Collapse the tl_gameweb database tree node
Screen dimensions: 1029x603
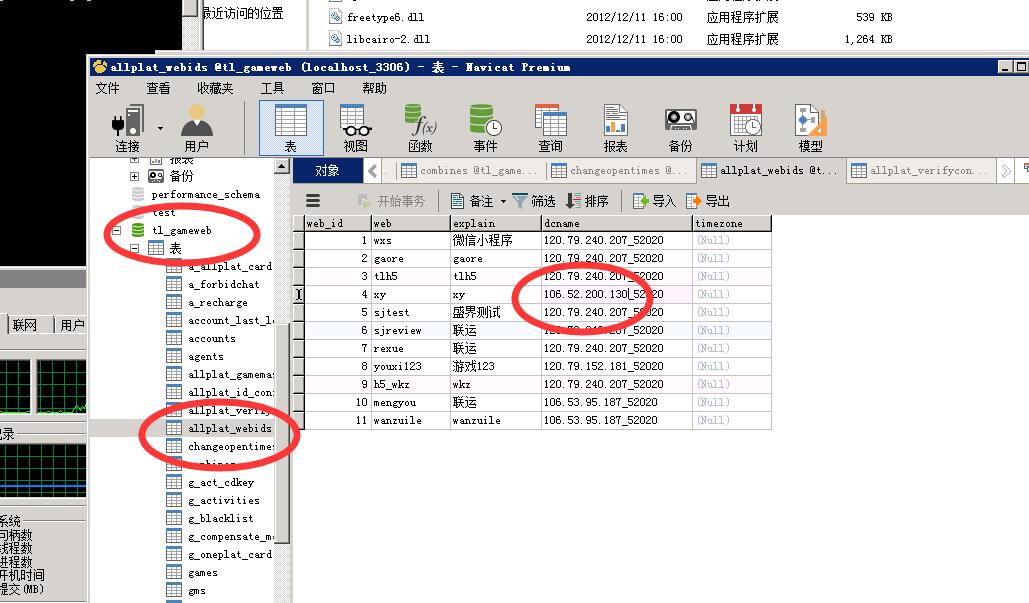(x=117, y=231)
